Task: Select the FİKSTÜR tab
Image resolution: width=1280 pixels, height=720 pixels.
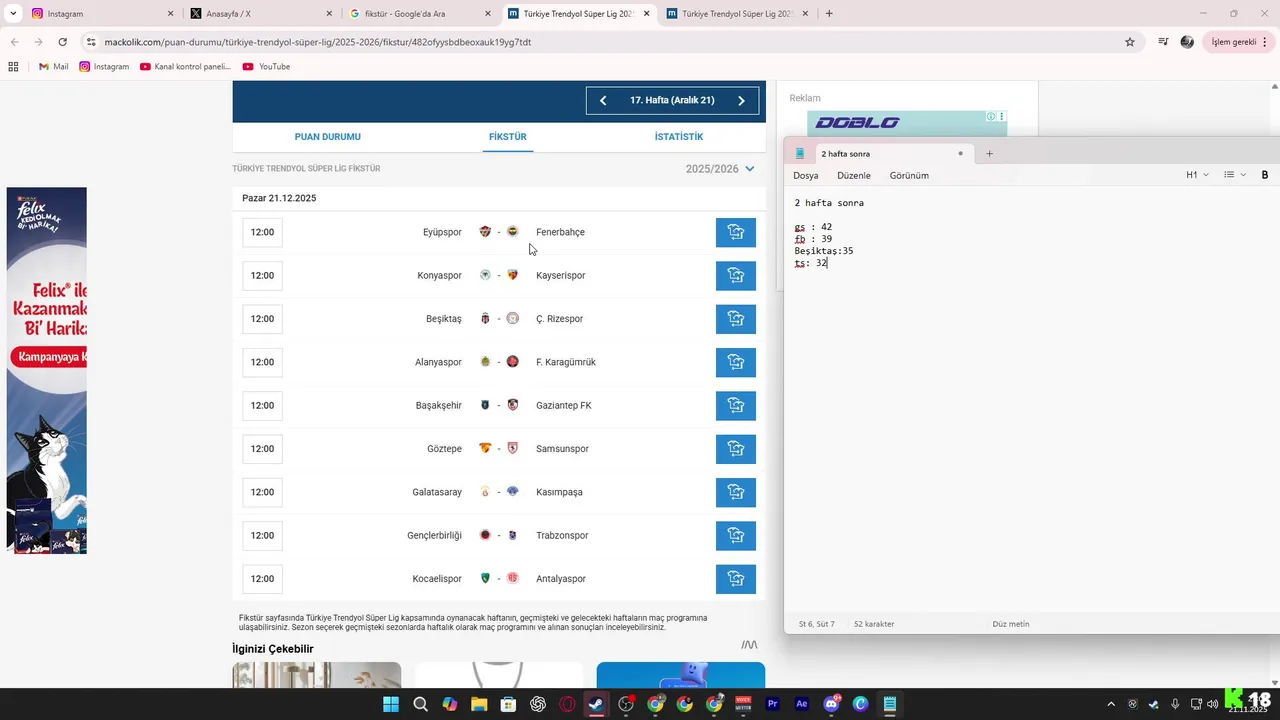Action: [x=507, y=136]
